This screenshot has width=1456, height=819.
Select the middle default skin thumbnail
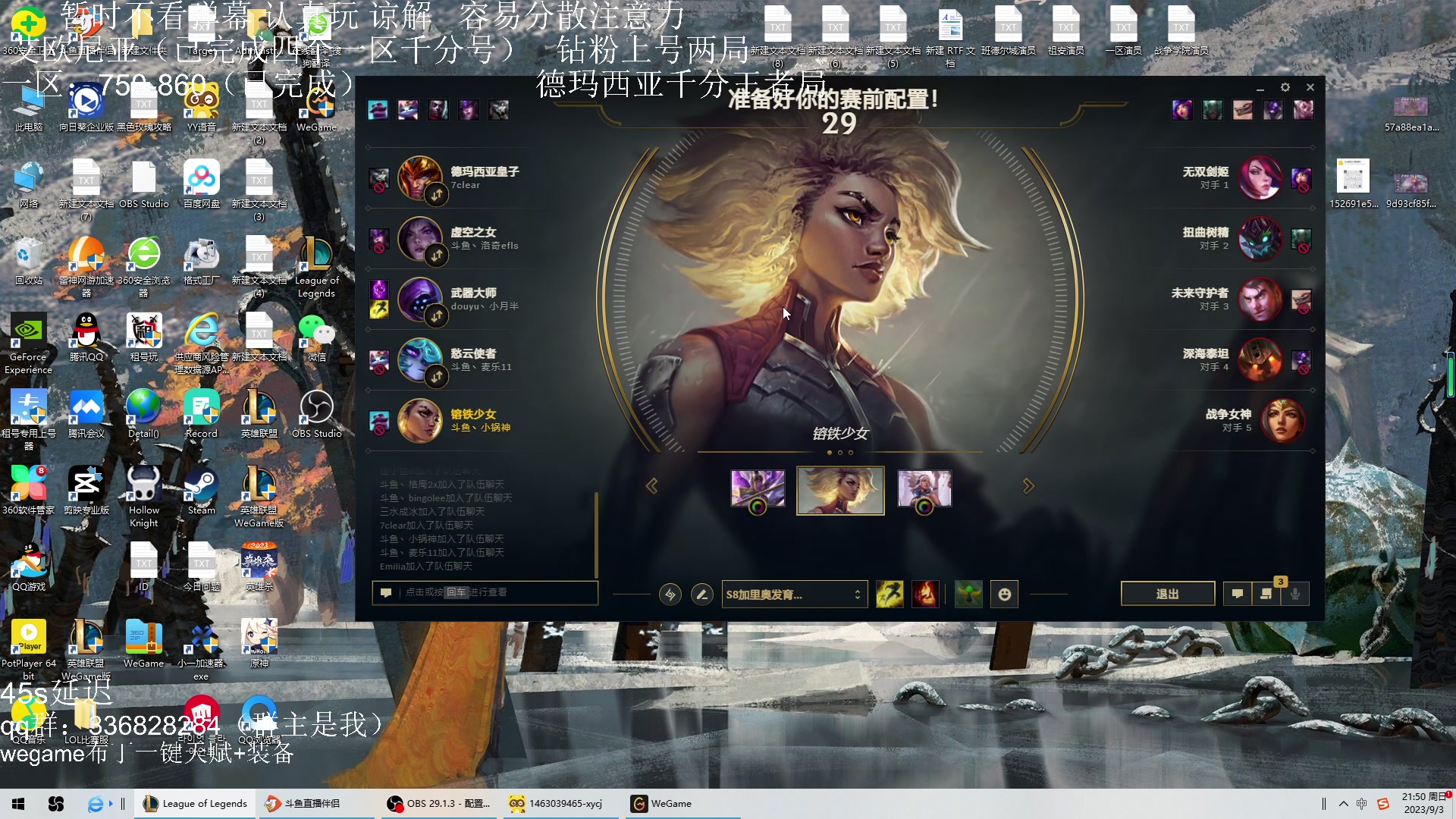(840, 491)
